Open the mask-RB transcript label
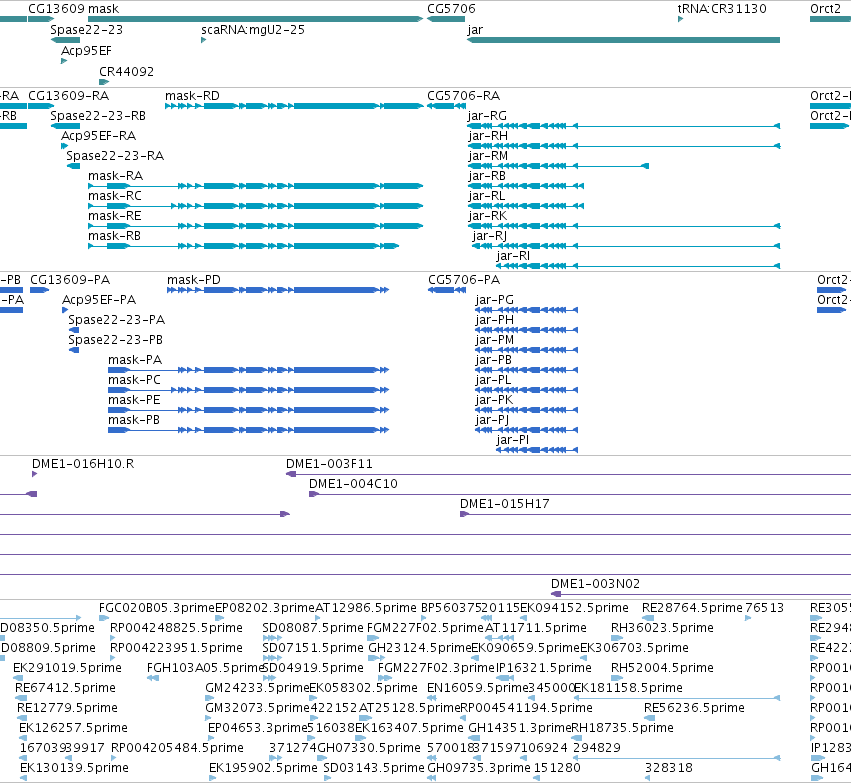This screenshot has width=851, height=783. pyautogui.click(x=114, y=236)
